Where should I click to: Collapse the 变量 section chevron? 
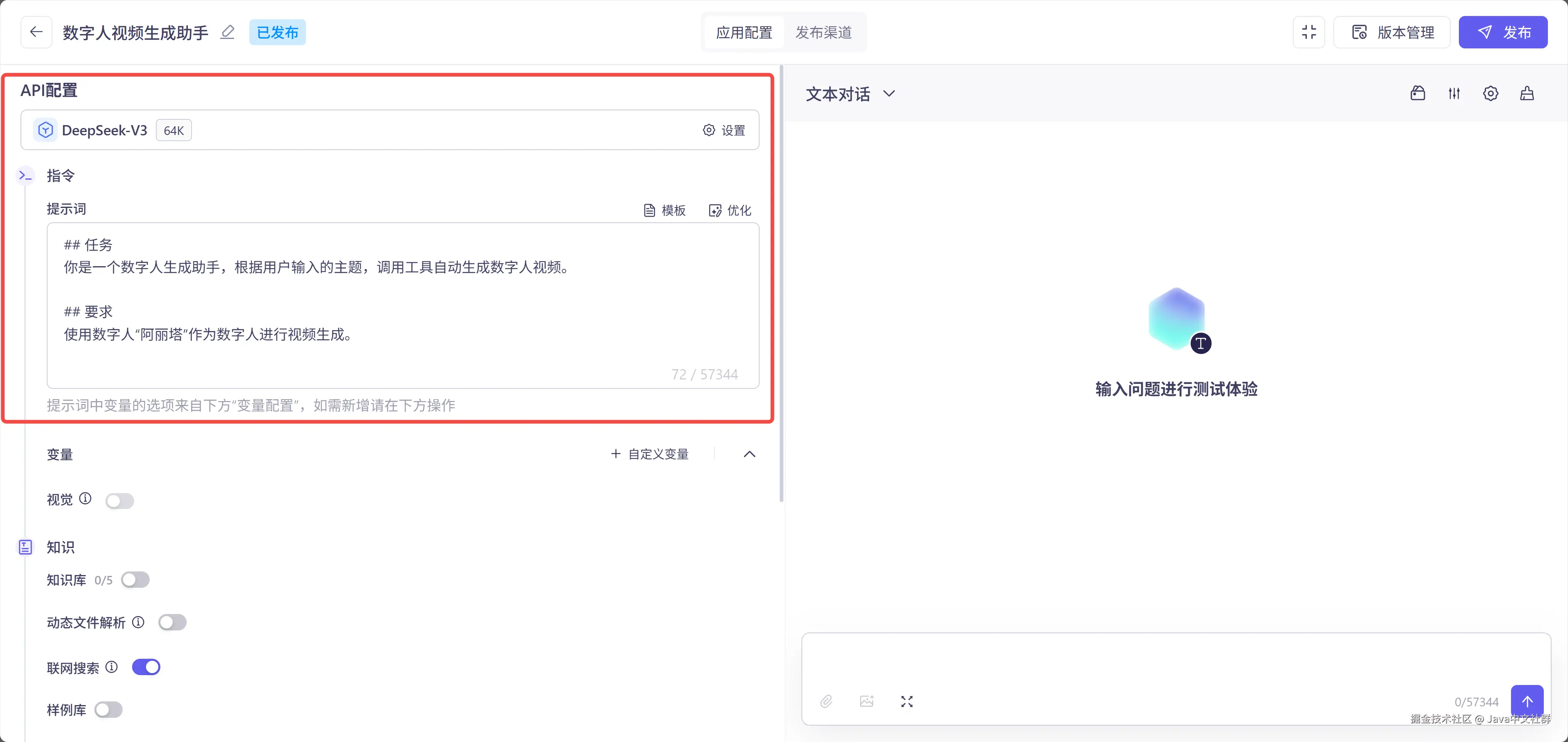tap(749, 454)
